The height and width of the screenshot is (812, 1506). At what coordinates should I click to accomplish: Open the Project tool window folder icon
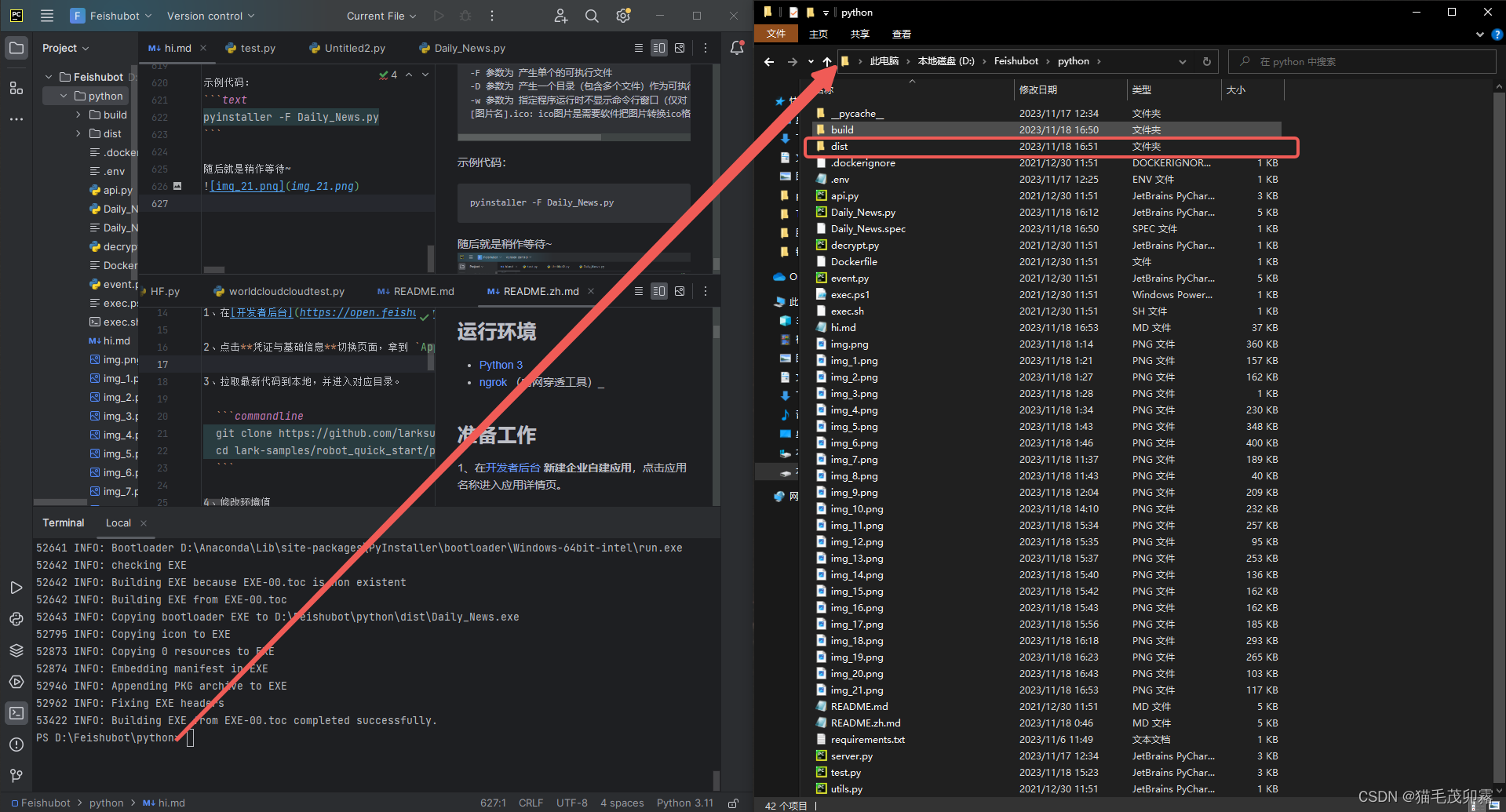click(x=16, y=48)
